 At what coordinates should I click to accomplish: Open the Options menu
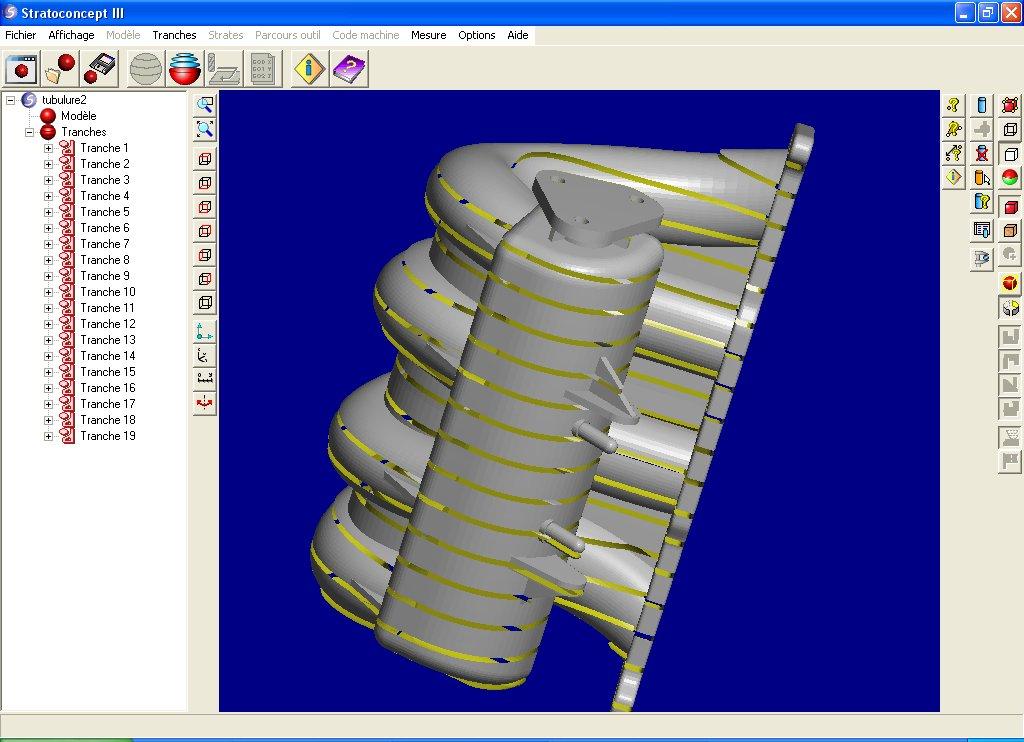pyautogui.click(x=477, y=35)
